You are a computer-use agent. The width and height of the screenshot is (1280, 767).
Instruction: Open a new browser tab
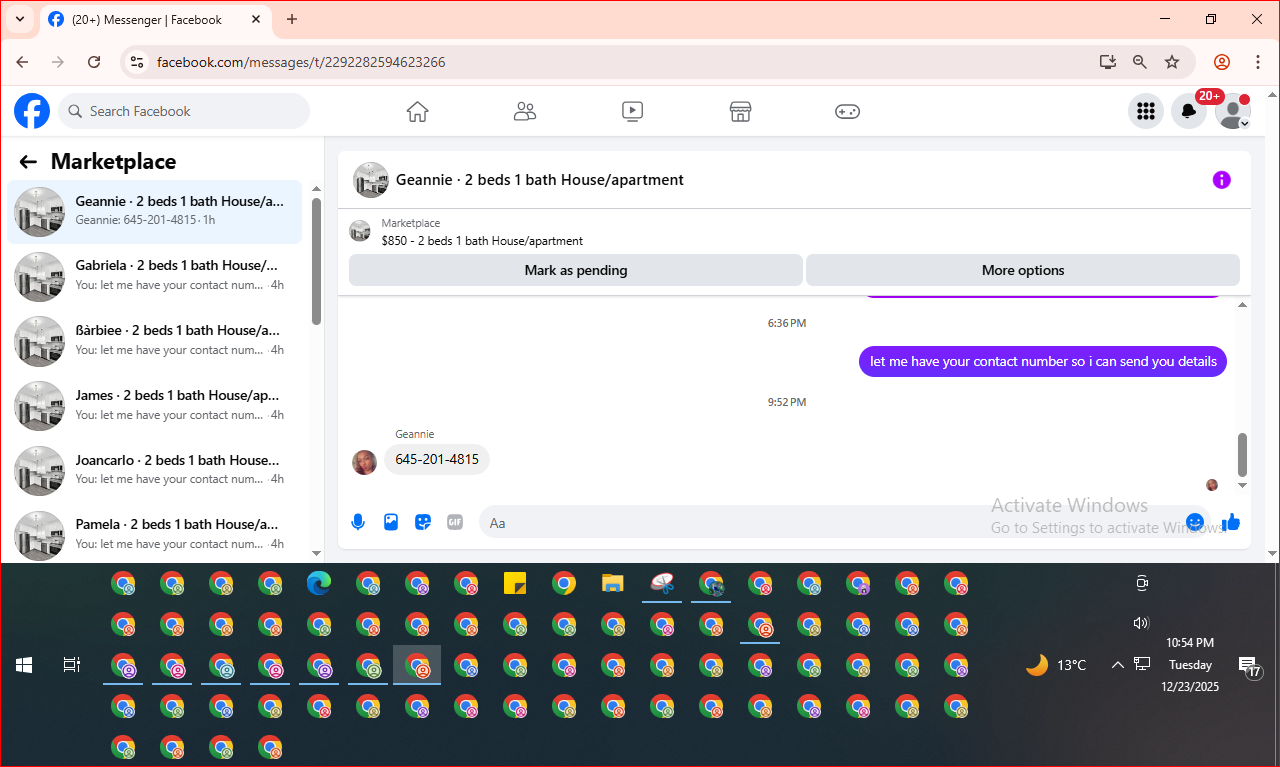[x=292, y=19]
